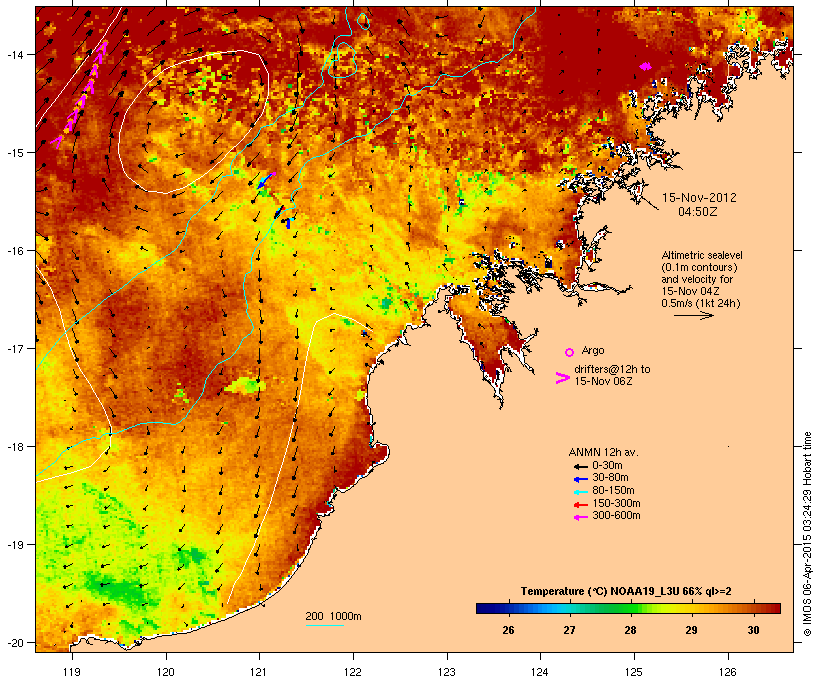Click the magenta drifter marker near 125E 14S
The width and height of the screenshot is (820, 680).
[x=646, y=66]
